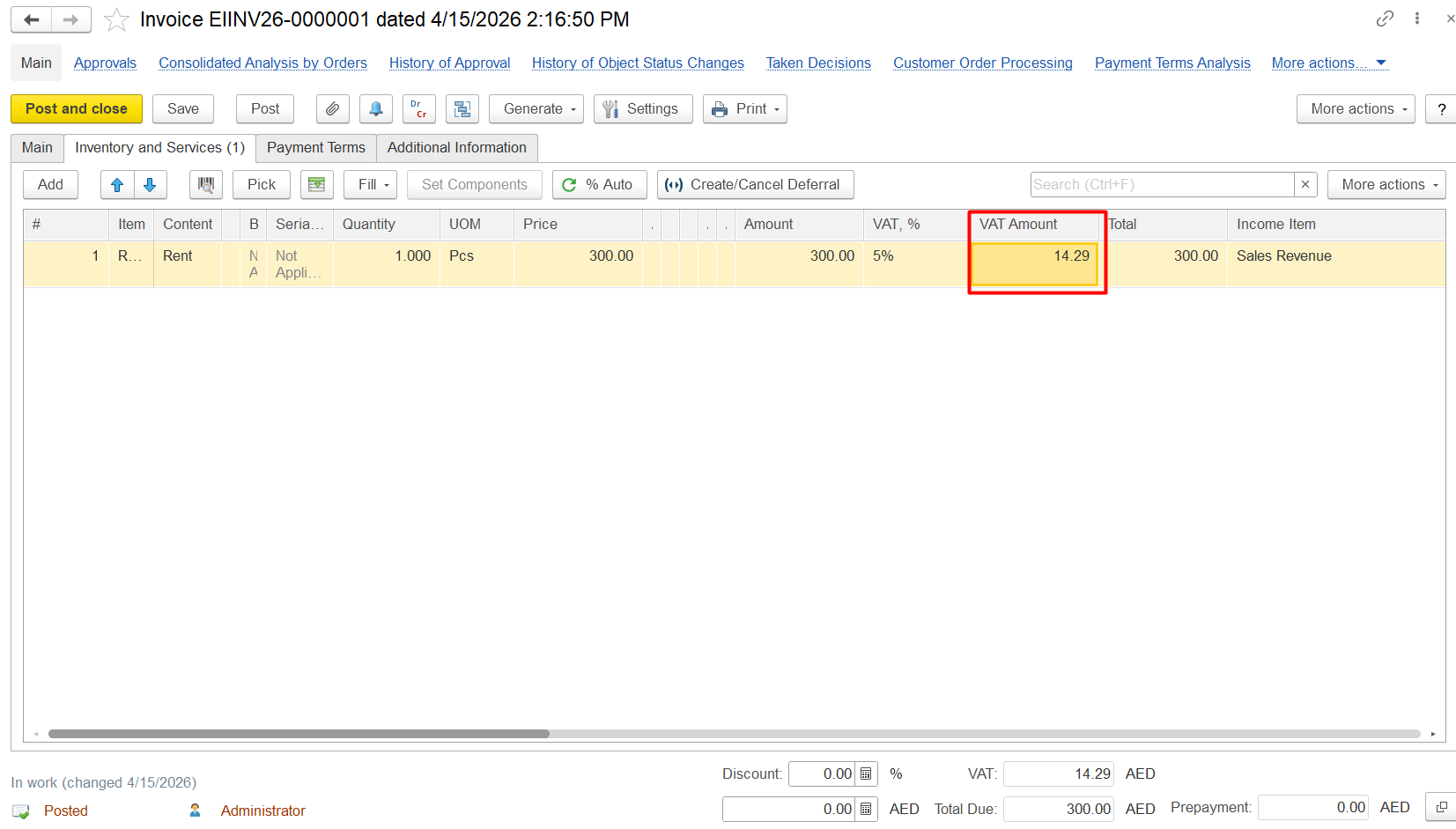The height and width of the screenshot is (829, 1456).
Task: Click the document structure icon
Action: pos(462,109)
